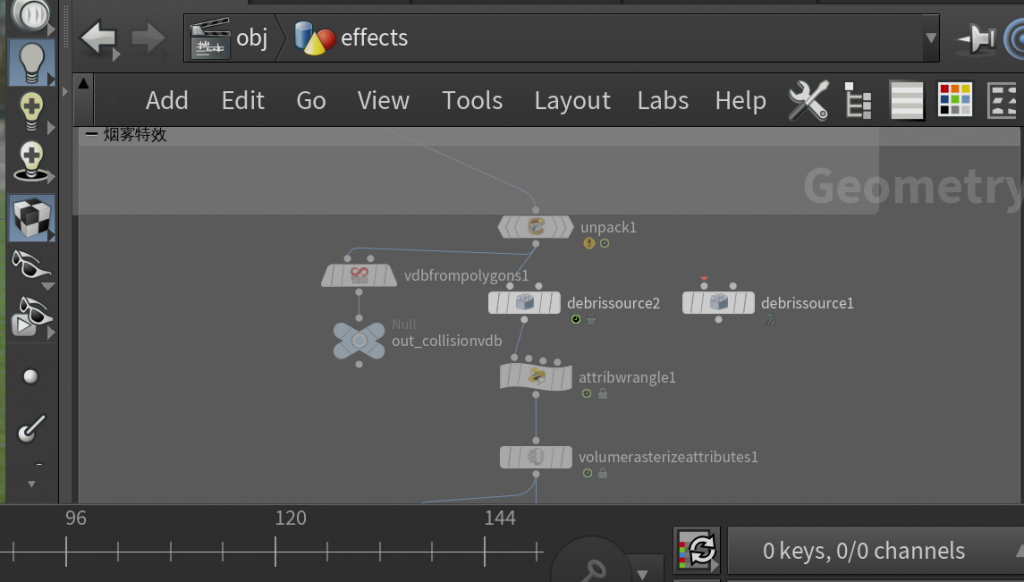Click the sphere icon atop display toolbar
The width and height of the screenshot is (1024, 582).
coord(30,15)
